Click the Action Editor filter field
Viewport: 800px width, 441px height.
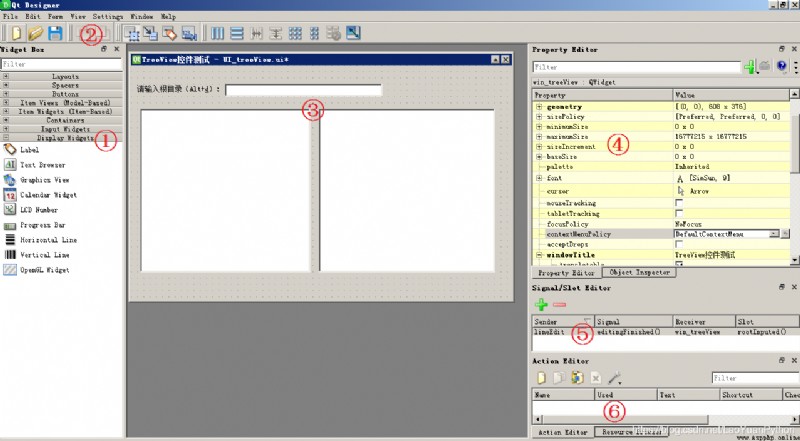click(756, 378)
